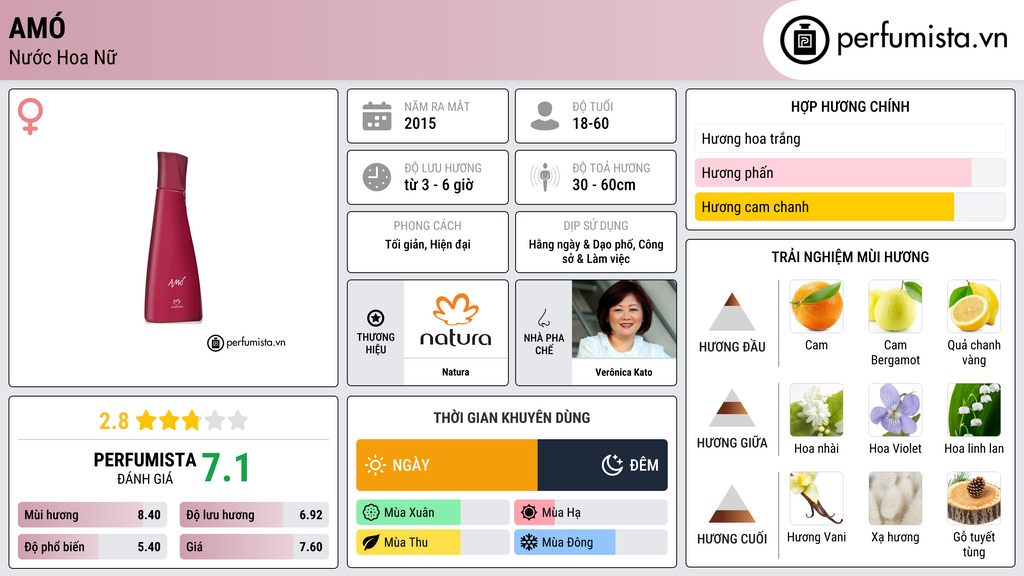
Task: Click the AMÓ perfume title
Action: [x=37, y=28]
